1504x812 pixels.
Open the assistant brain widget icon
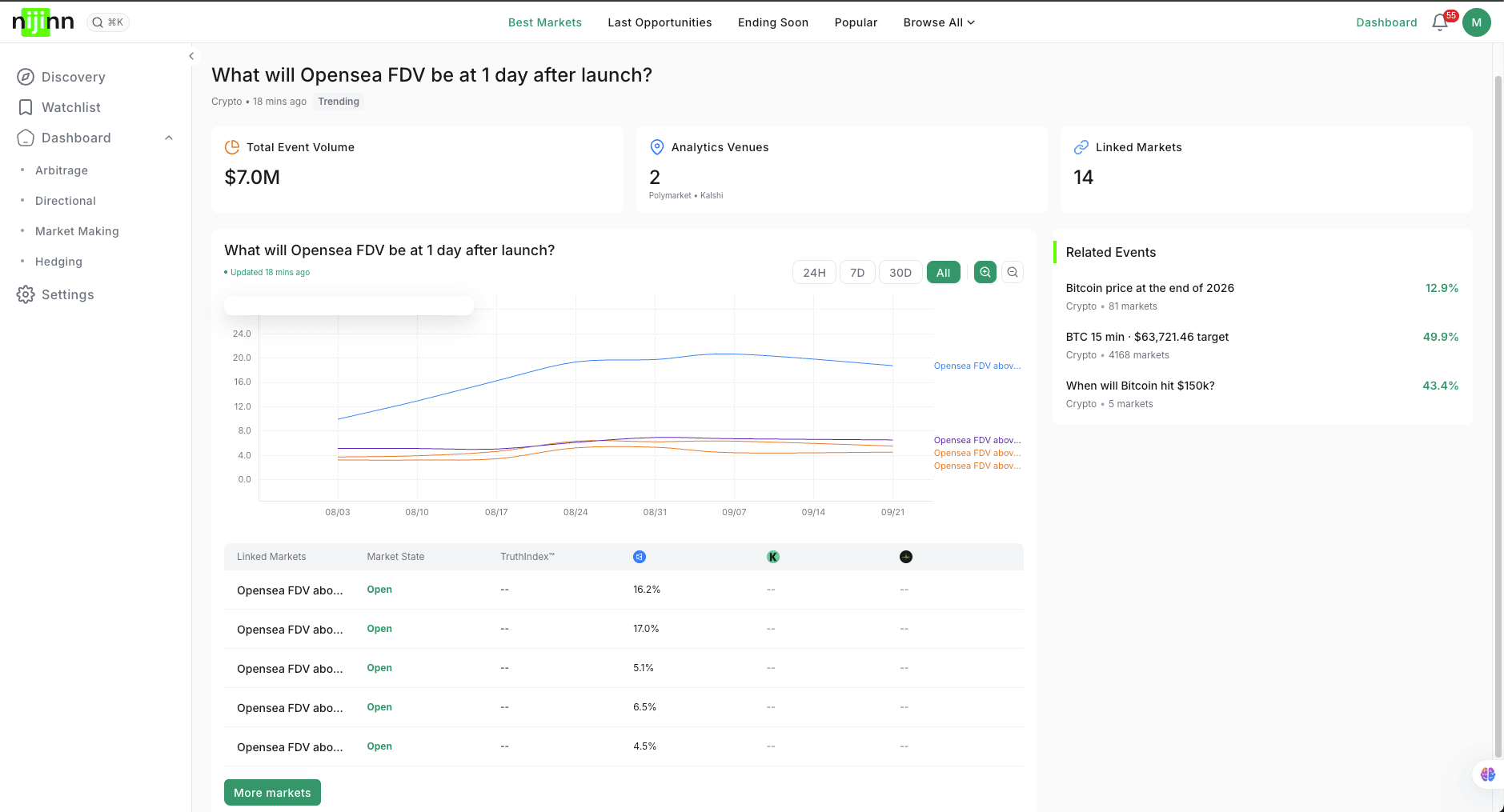coord(1488,774)
